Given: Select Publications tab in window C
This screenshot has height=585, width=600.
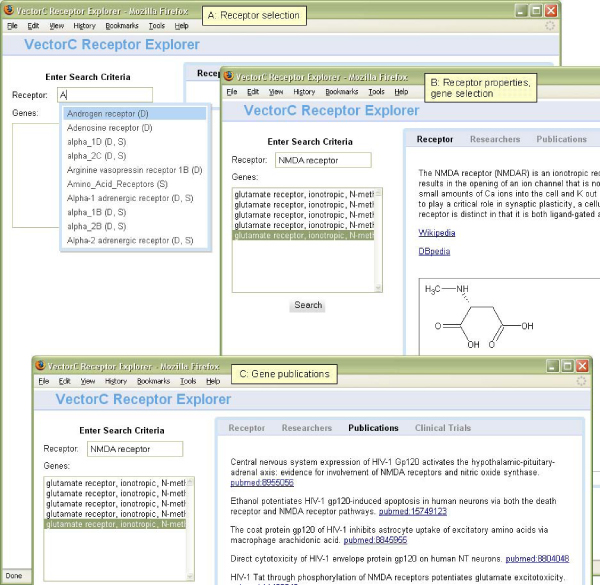Looking at the screenshot, I should 373,428.
